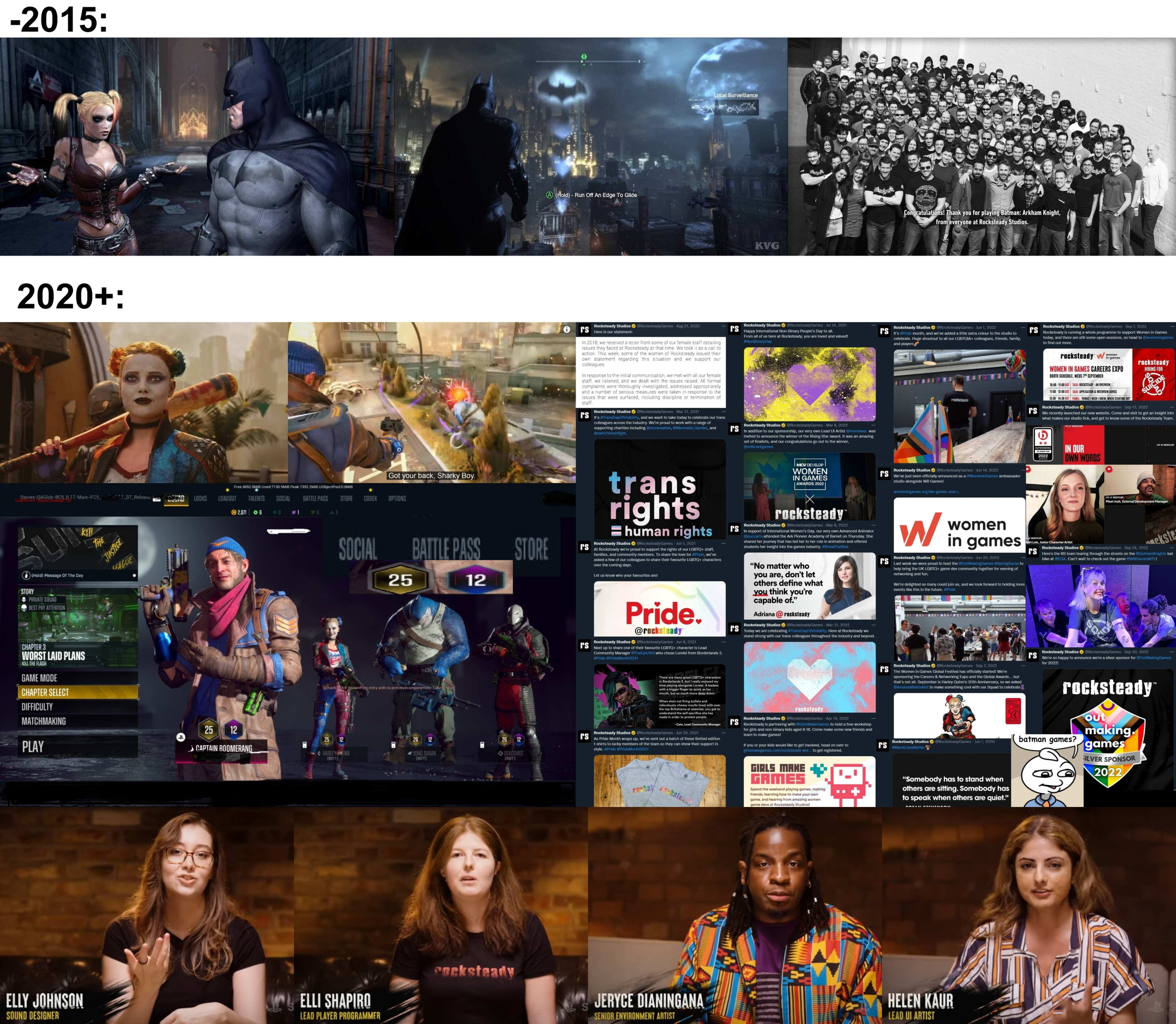Screen dimensions: 1176x1024
Task: Select the Harley Quinn [BOT] squad slot
Action: click(334, 755)
